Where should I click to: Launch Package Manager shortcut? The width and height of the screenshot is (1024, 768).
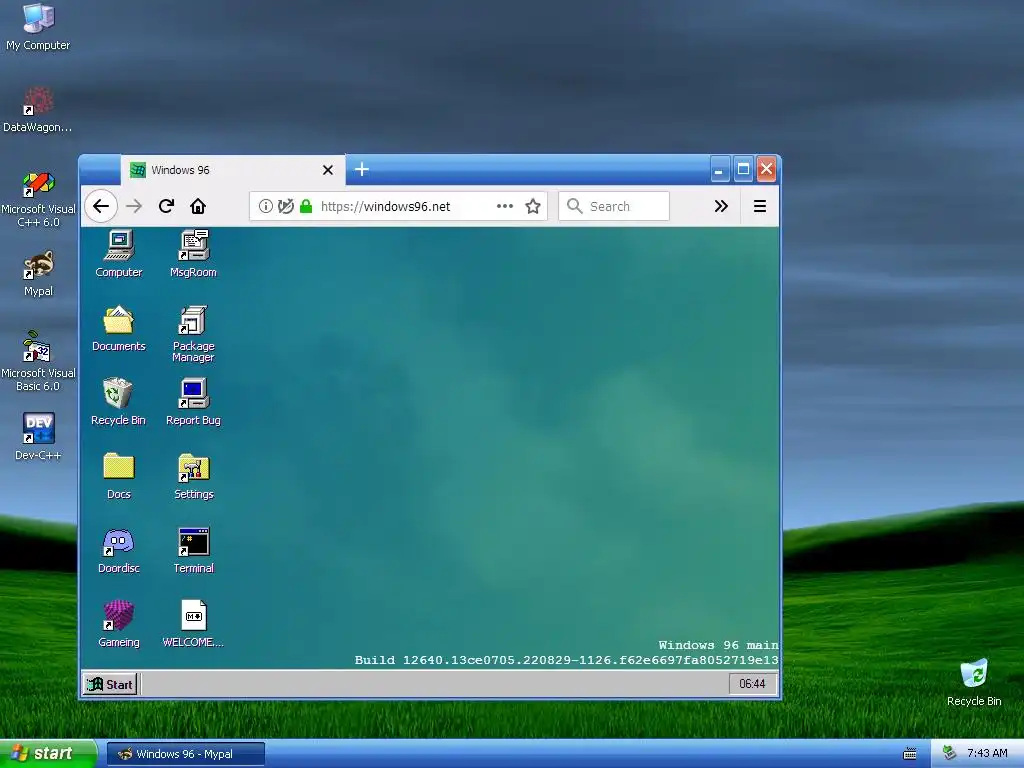click(193, 333)
